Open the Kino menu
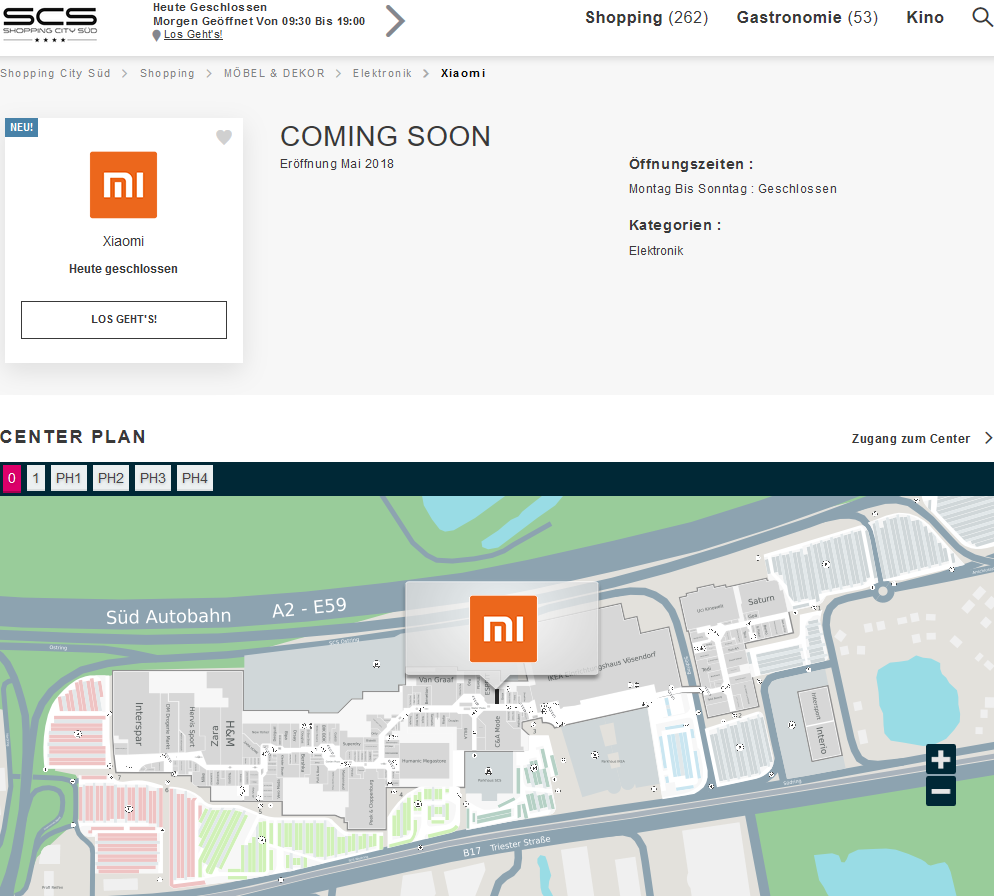Screen dimensions: 994x896 point(925,18)
